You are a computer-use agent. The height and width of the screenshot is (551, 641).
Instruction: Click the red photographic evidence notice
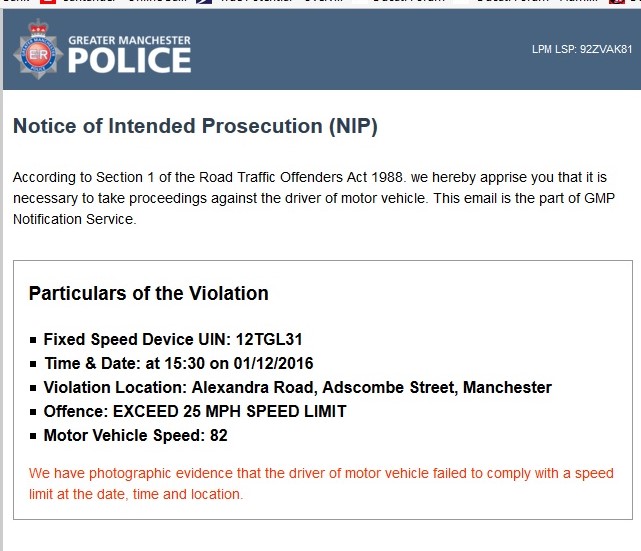[320, 484]
